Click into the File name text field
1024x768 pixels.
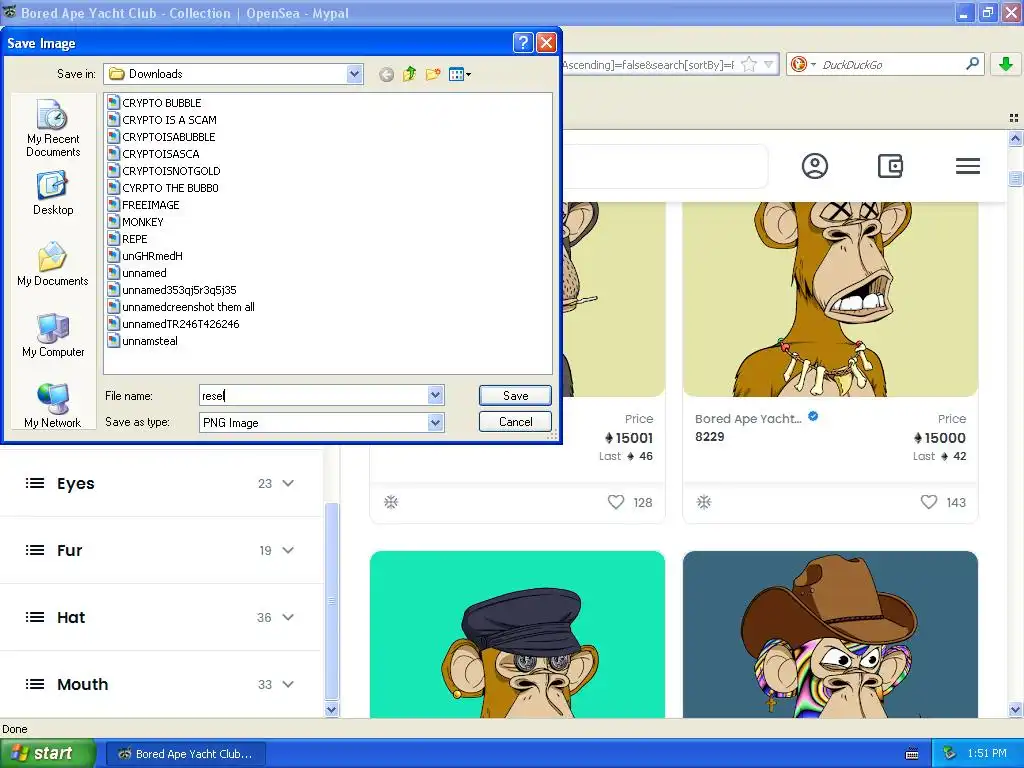click(313, 395)
